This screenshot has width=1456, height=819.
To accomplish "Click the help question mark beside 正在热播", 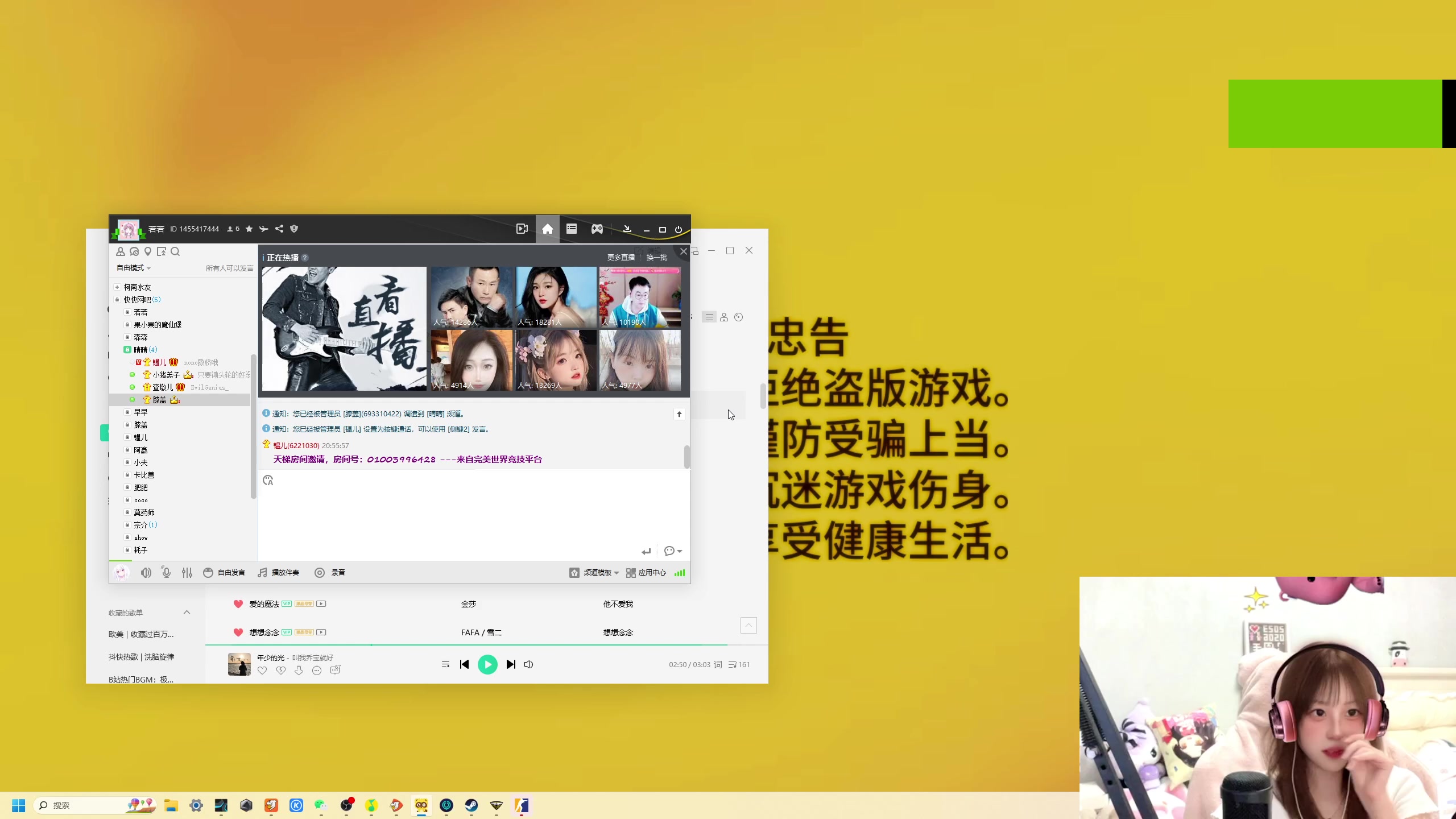I will 305,258.
